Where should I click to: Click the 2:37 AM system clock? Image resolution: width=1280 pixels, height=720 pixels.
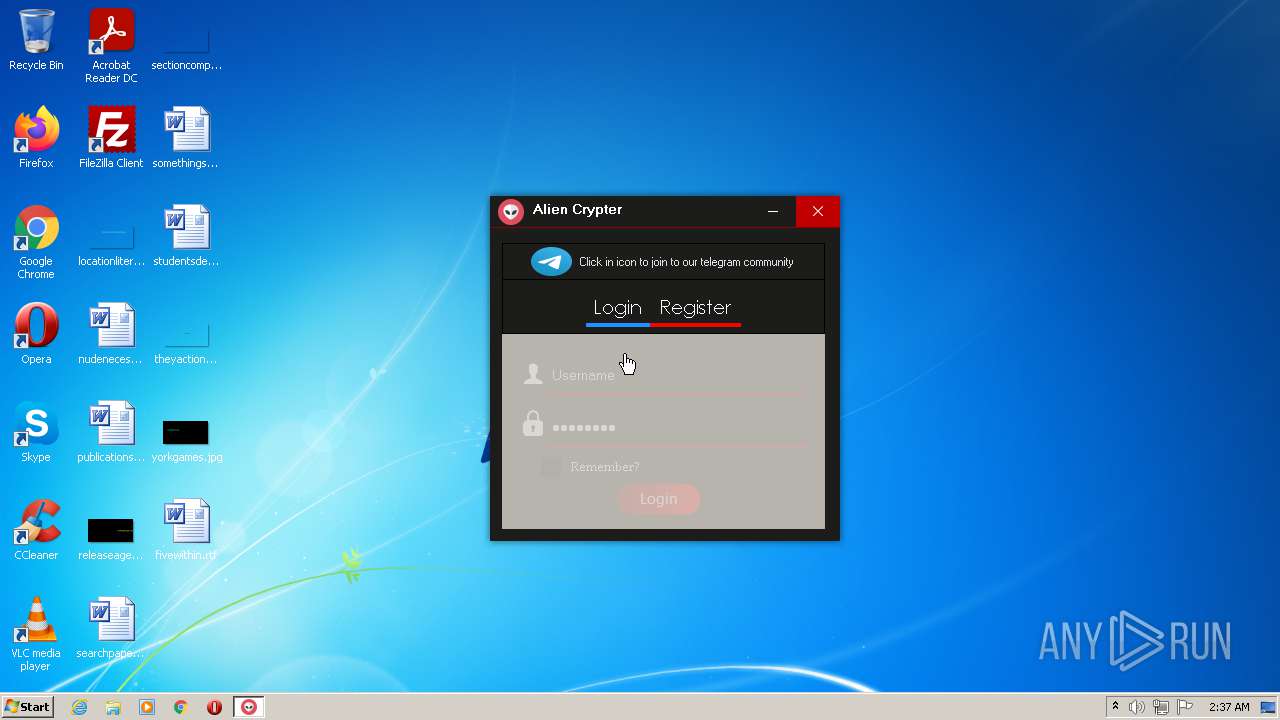click(x=1229, y=707)
